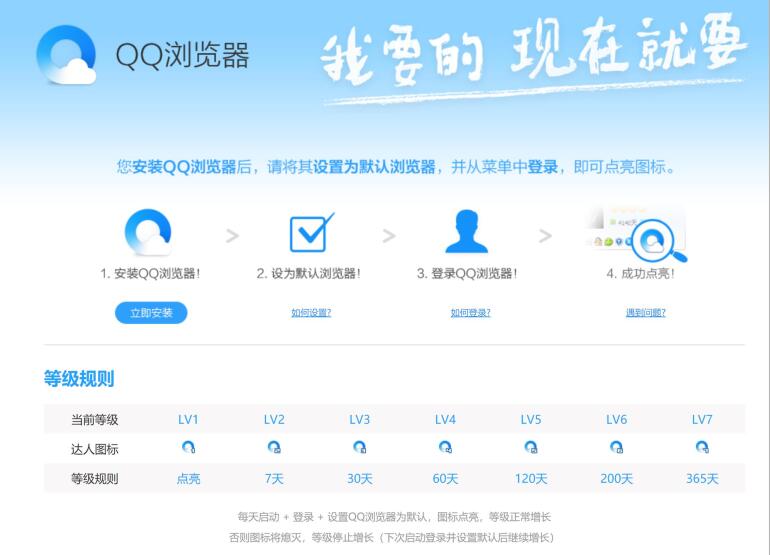Viewport: 770px width, 555px height.
Task: Click the 30天 rule cell
Action: (359, 478)
